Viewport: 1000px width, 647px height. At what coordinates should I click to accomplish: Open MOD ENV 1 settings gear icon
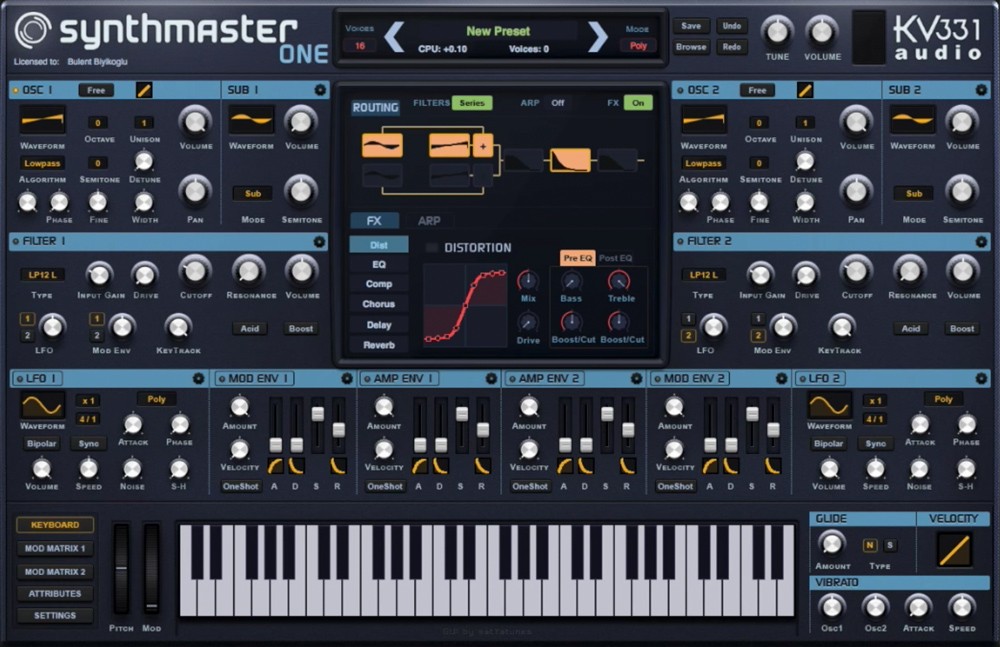(346, 378)
